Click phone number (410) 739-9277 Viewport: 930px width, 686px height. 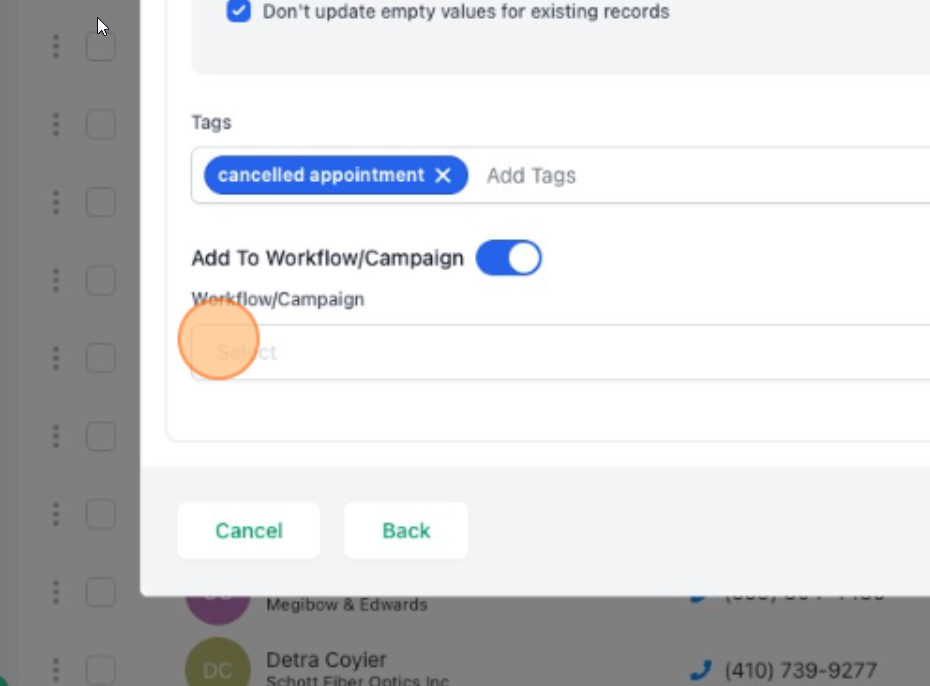pyautogui.click(x=801, y=671)
